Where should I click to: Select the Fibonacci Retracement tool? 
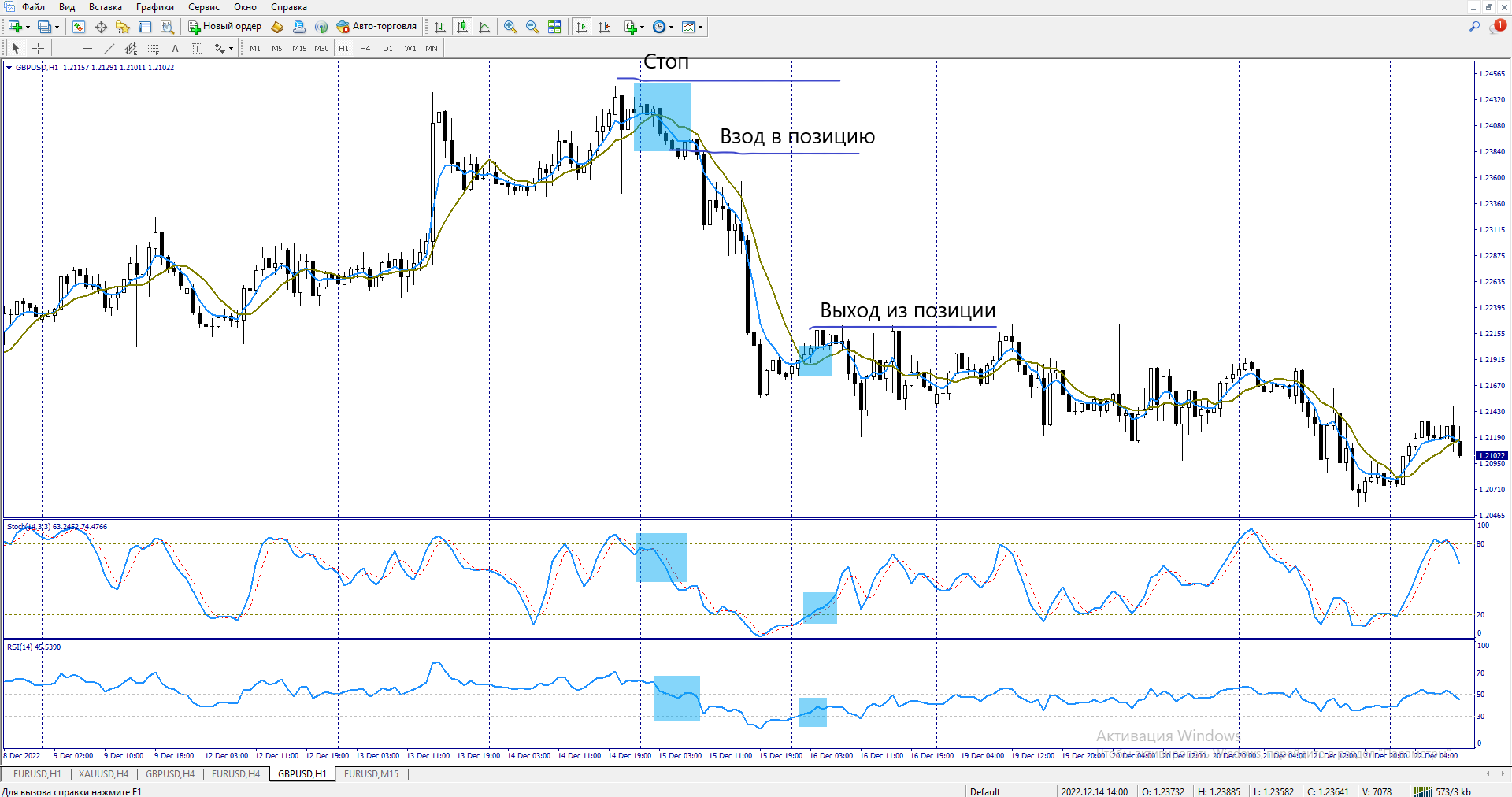[154, 48]
